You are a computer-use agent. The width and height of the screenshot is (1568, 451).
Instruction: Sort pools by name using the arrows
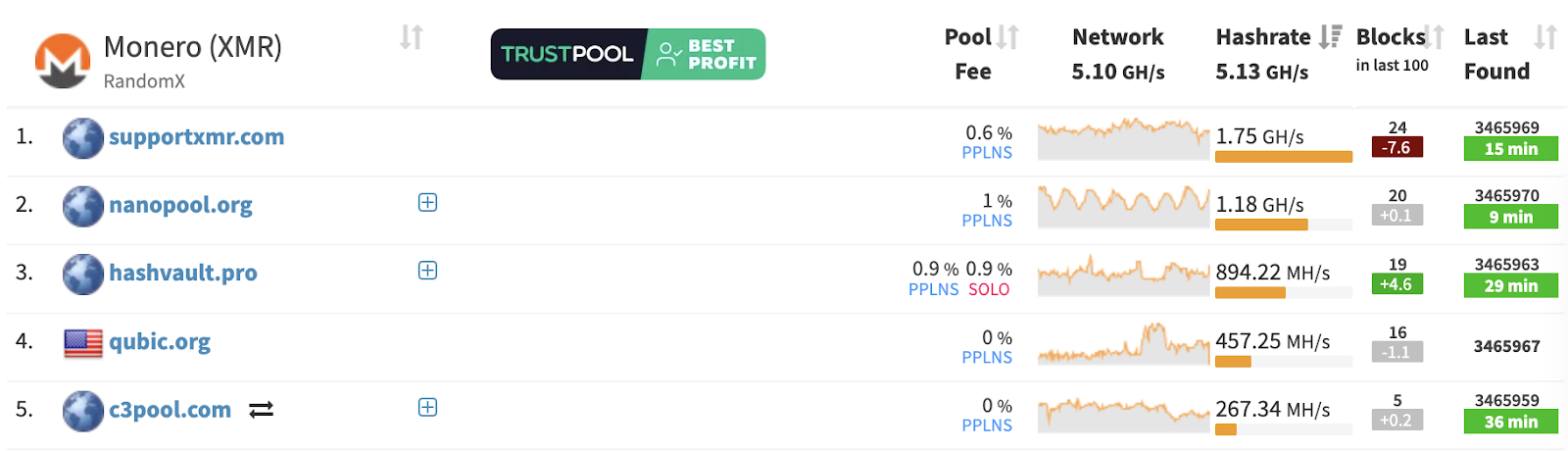point(412,38)
